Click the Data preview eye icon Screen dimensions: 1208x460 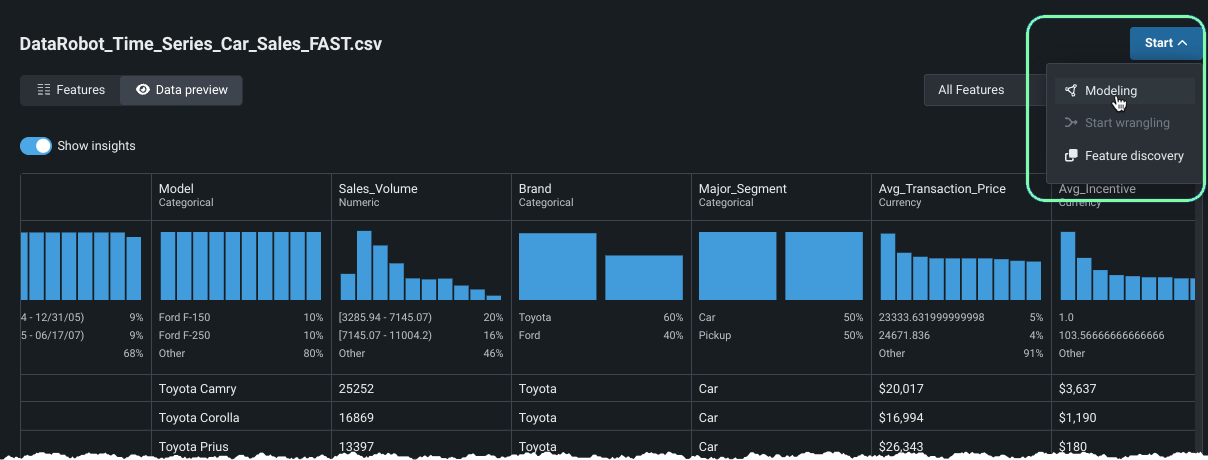143,90
